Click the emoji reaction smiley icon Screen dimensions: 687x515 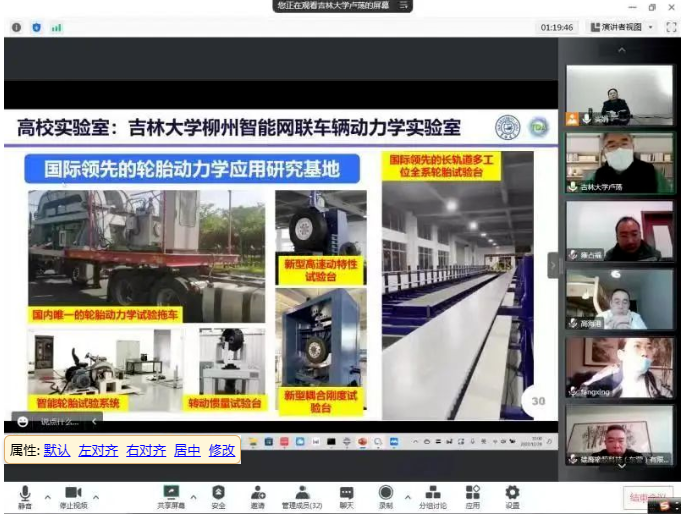click(22, 422)
